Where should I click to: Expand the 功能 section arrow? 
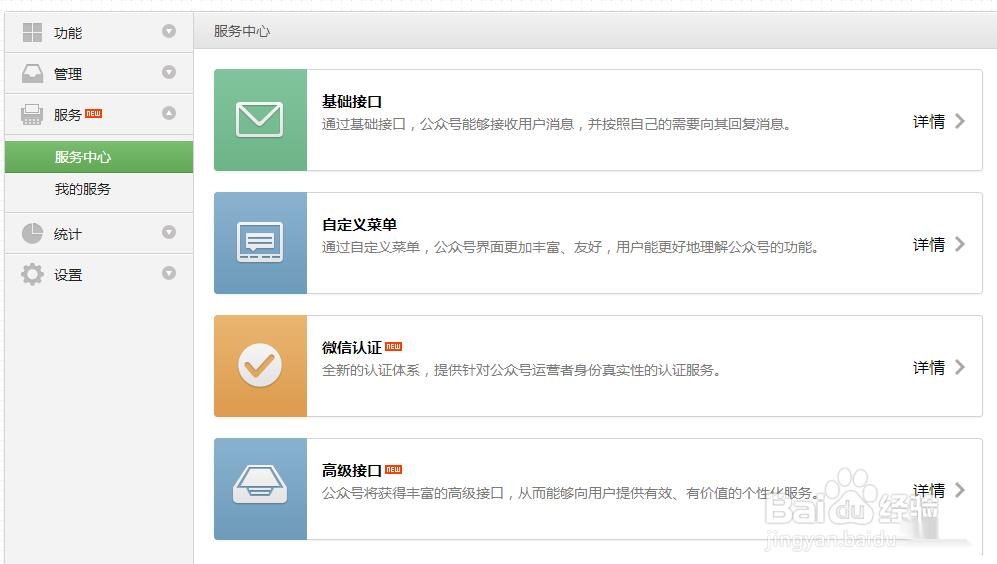tap(168, 31)
